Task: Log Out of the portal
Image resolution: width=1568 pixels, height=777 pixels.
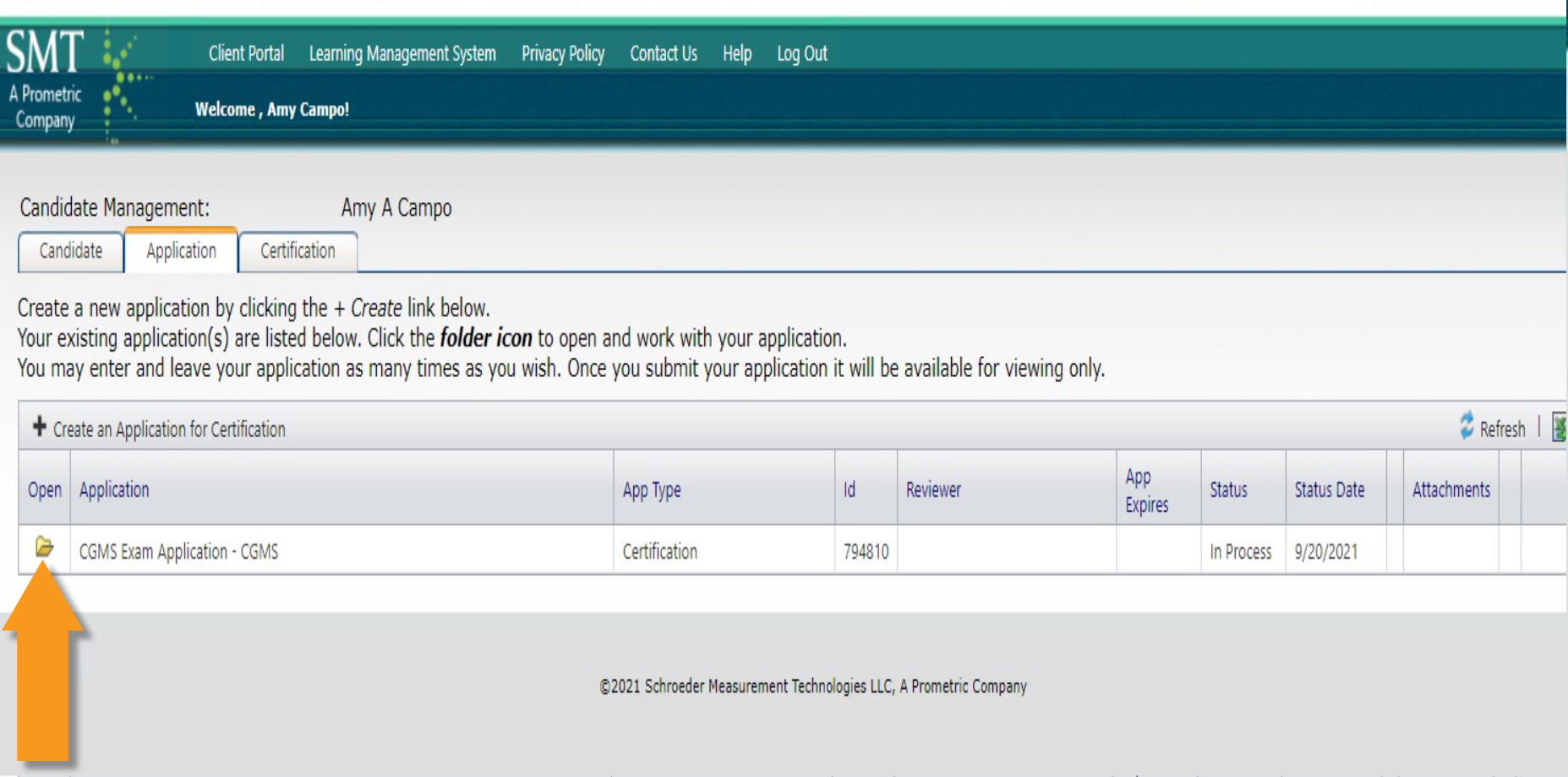Action: pos(800,53)
